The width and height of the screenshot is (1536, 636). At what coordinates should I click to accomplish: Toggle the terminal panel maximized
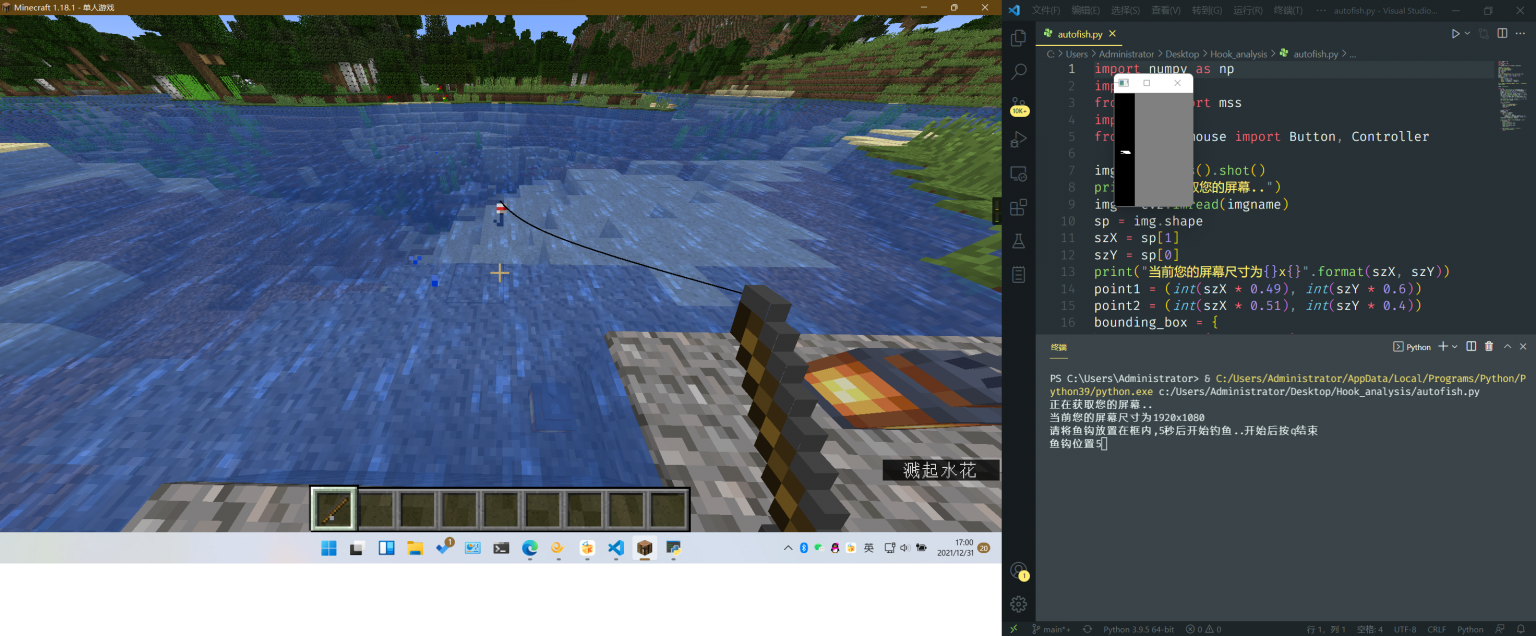(x=1507, y=346)
